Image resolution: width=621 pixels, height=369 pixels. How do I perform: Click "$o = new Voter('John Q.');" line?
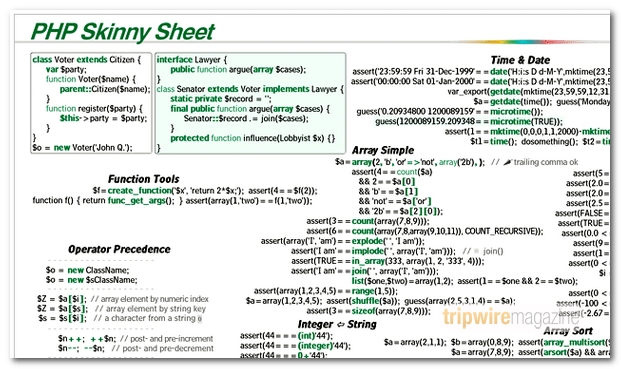(82, 148)
